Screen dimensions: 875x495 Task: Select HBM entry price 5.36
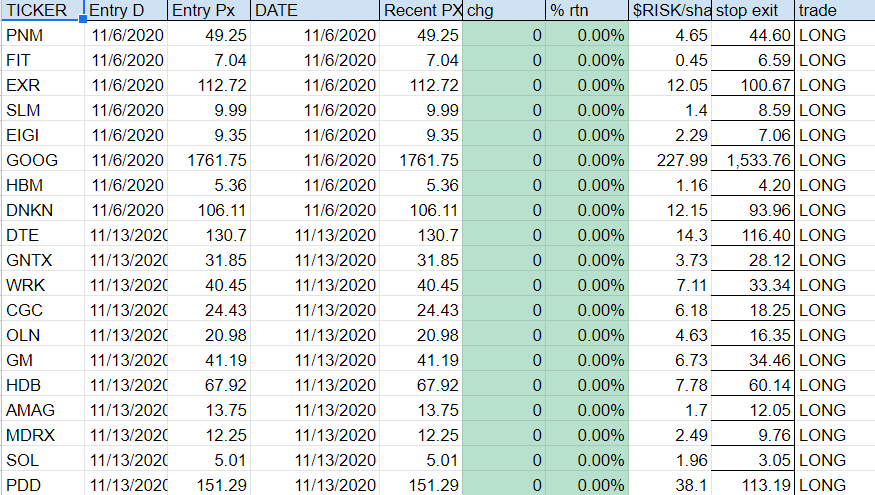click(x=209, y=185)
